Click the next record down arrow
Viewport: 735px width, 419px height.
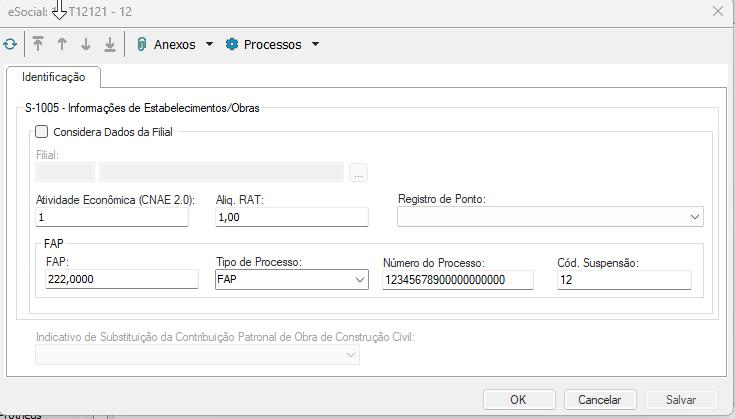(86, 44)
